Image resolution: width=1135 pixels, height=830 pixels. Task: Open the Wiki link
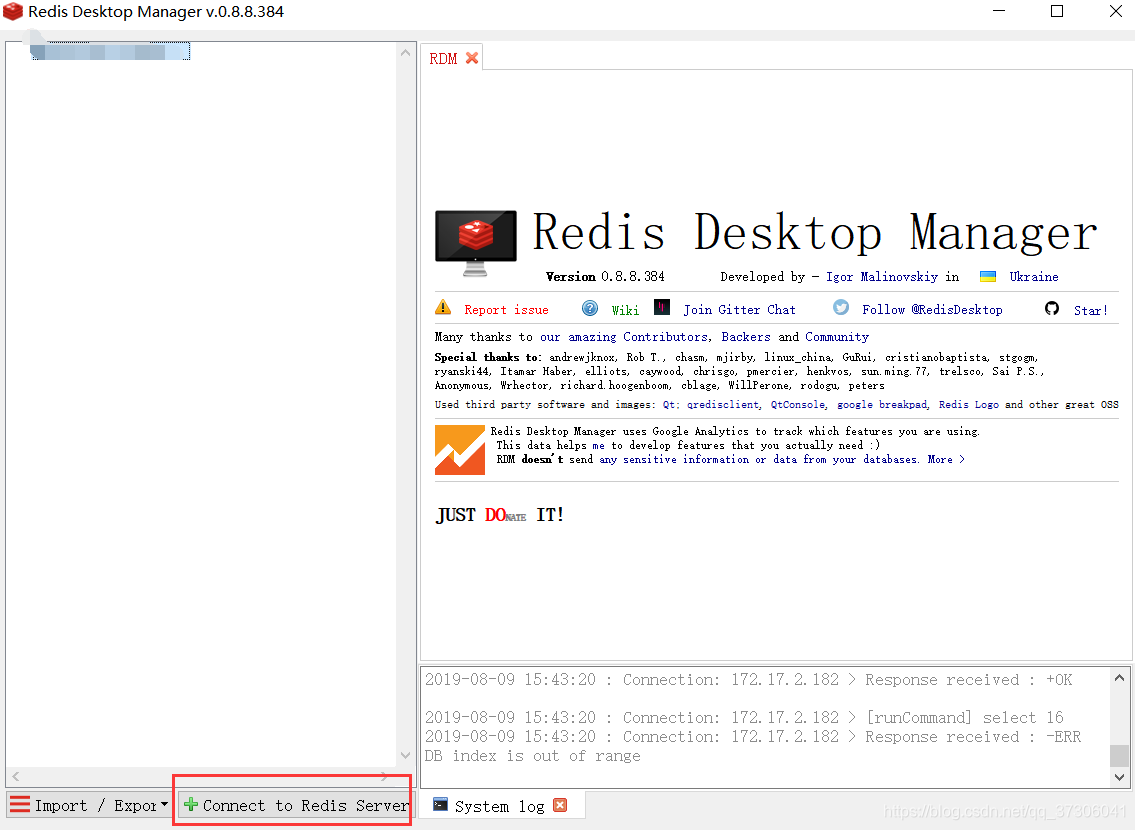point(625,310)
